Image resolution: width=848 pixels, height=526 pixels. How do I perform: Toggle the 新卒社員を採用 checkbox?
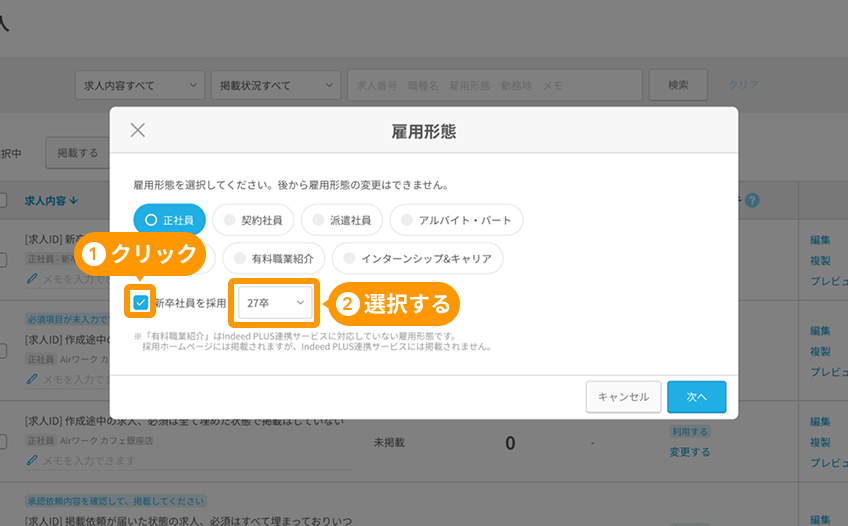[141, 302]
